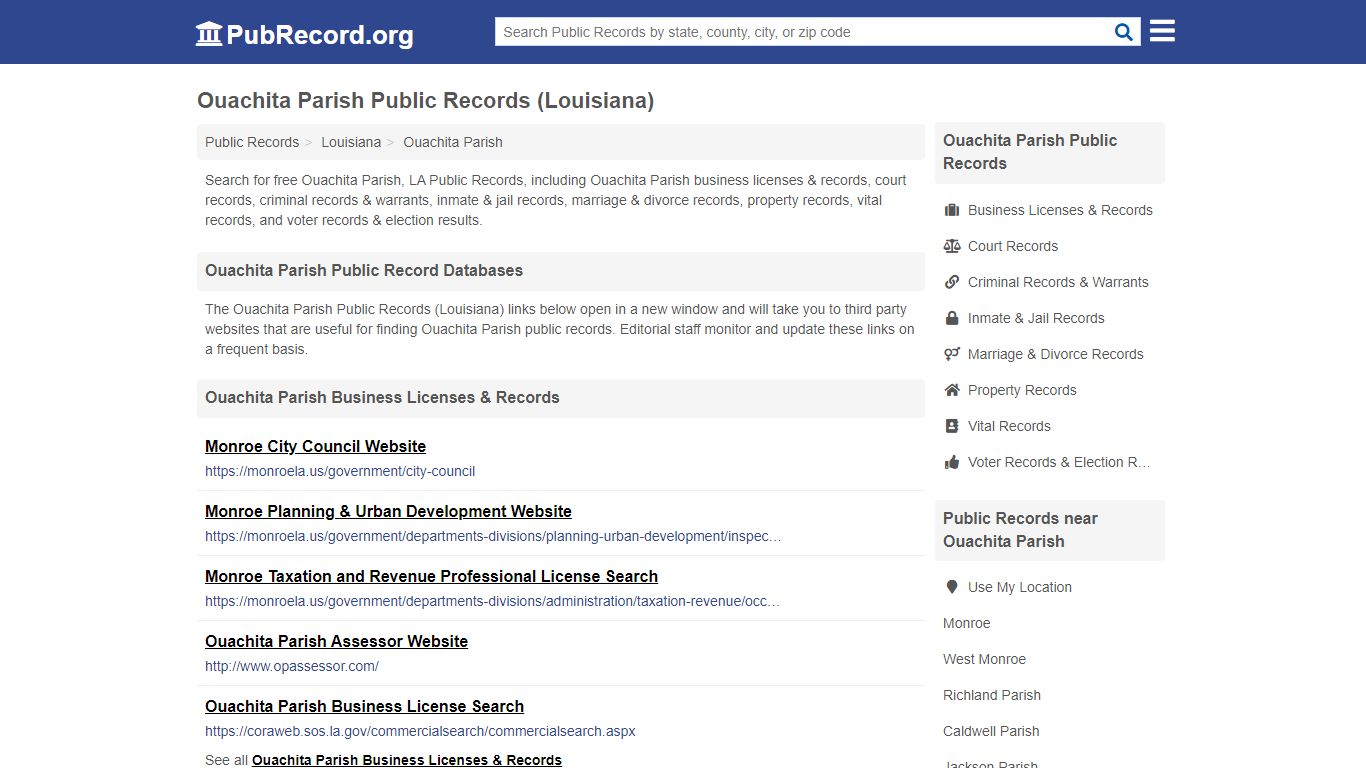The height and width of the screenshot is (768, 1366).
Task: Click the Vital Records contact icon
Action: (952, 426)
